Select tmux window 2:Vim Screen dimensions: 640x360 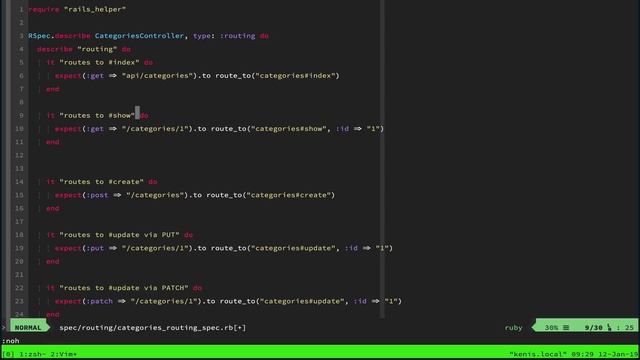point(63,354)
